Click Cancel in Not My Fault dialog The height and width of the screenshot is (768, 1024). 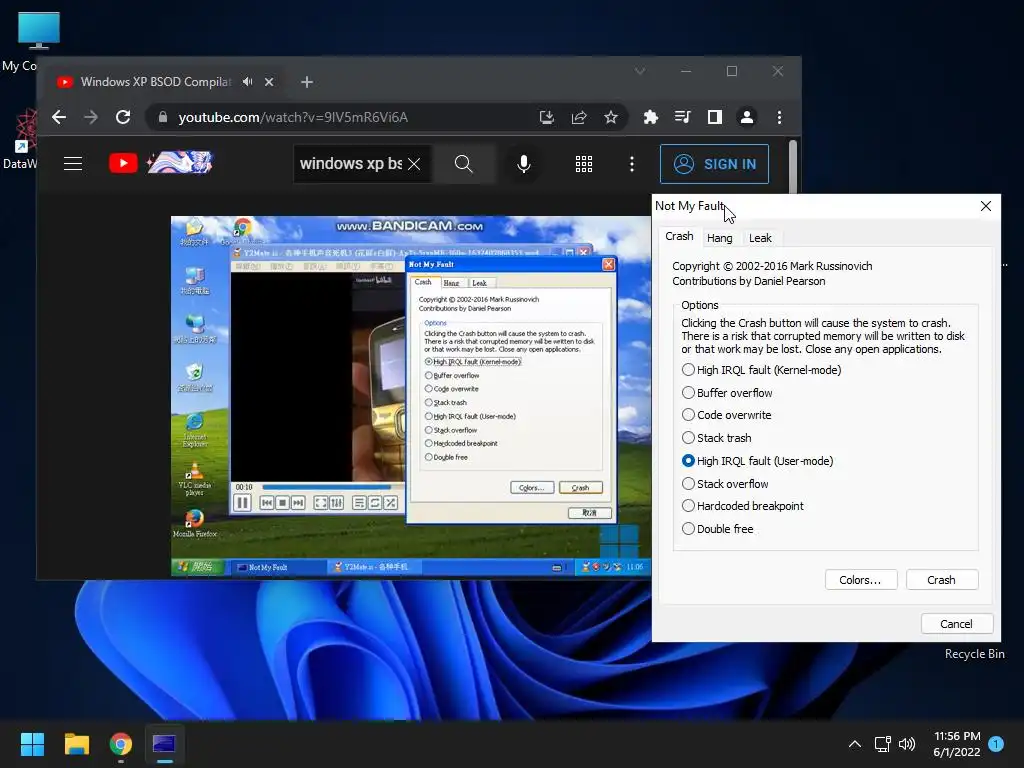pyautogui.click(x=957, y=624)
